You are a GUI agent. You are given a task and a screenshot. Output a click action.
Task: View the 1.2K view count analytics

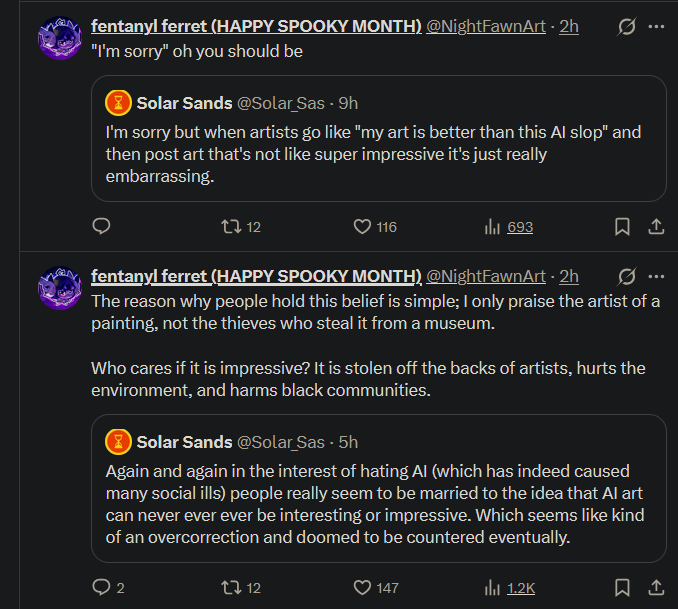pos(509,588)
